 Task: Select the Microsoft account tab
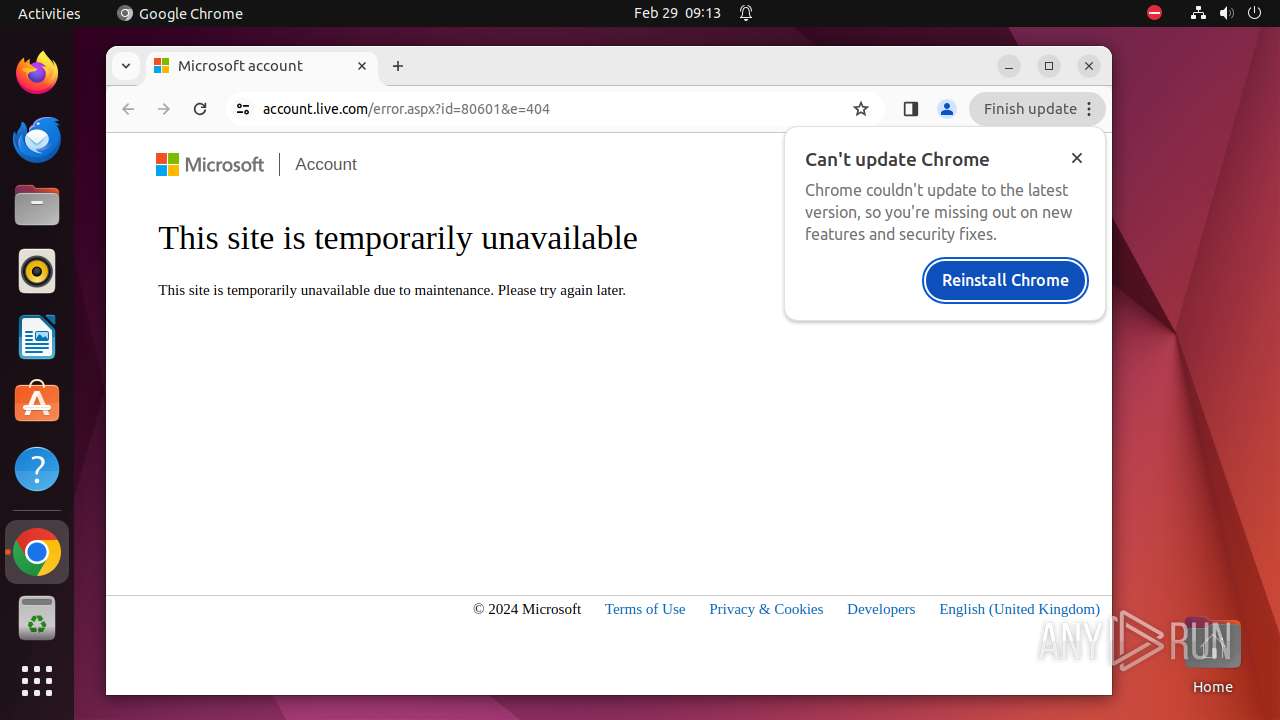(x=262, y=66)
